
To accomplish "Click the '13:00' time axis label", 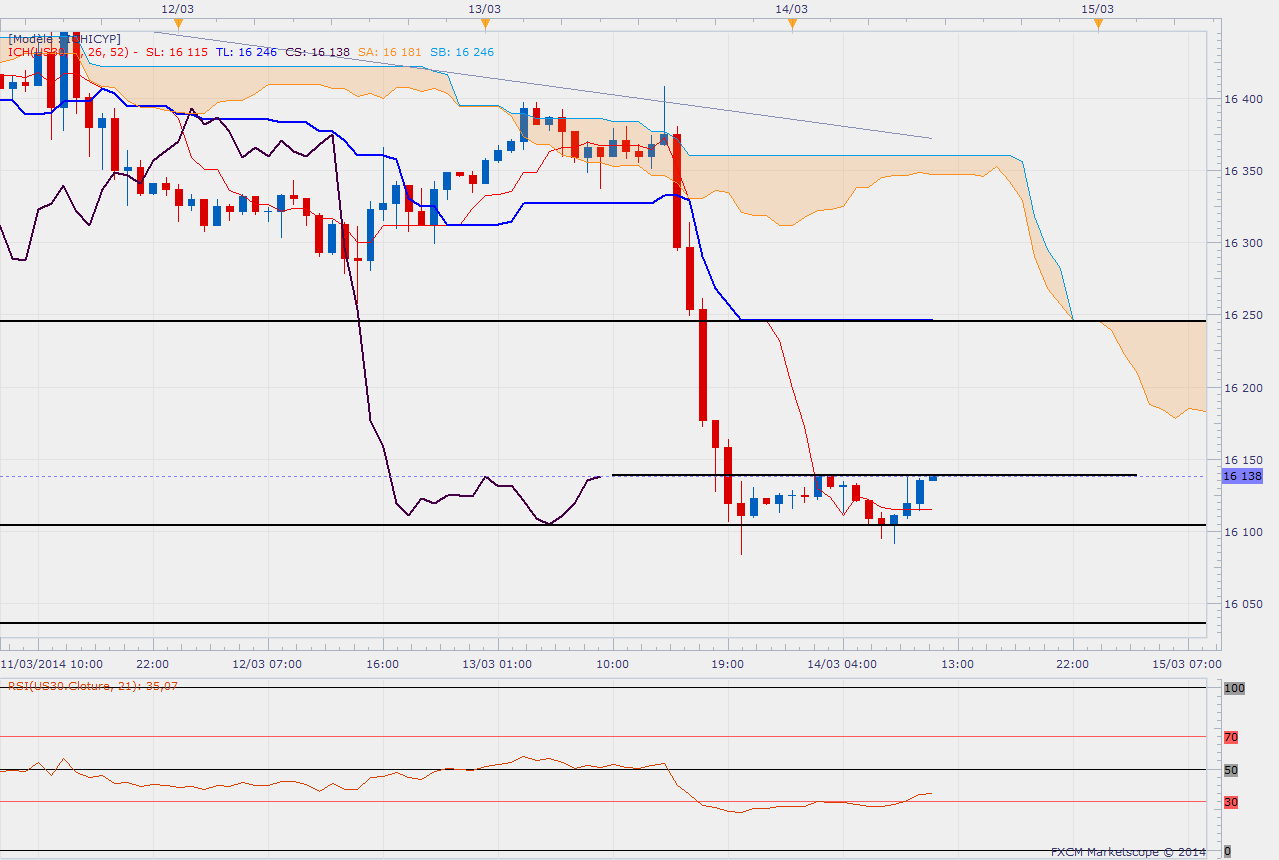I will [x=957, y=664].
